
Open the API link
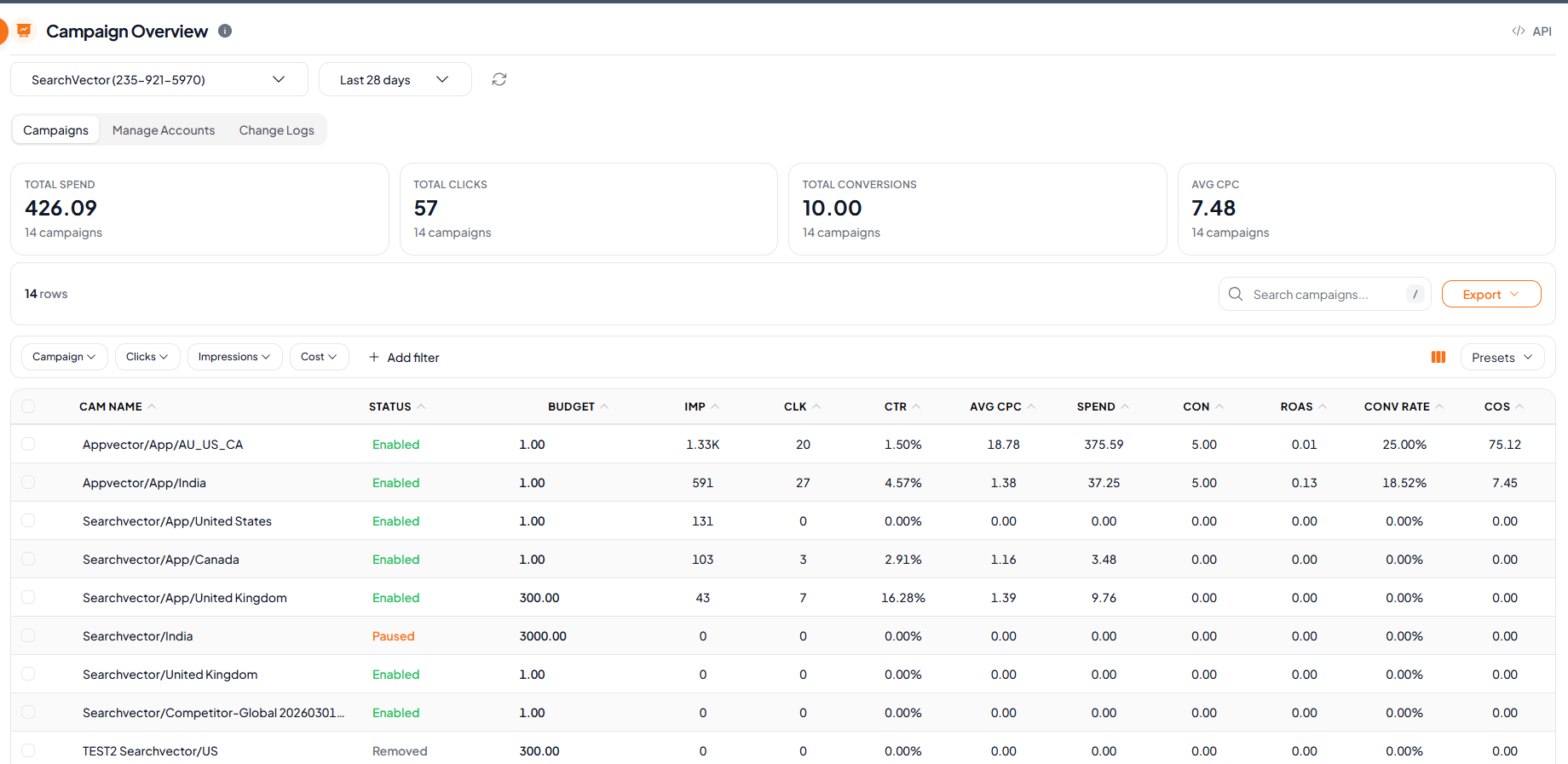pyautogui.click(x=1531, y=32)
